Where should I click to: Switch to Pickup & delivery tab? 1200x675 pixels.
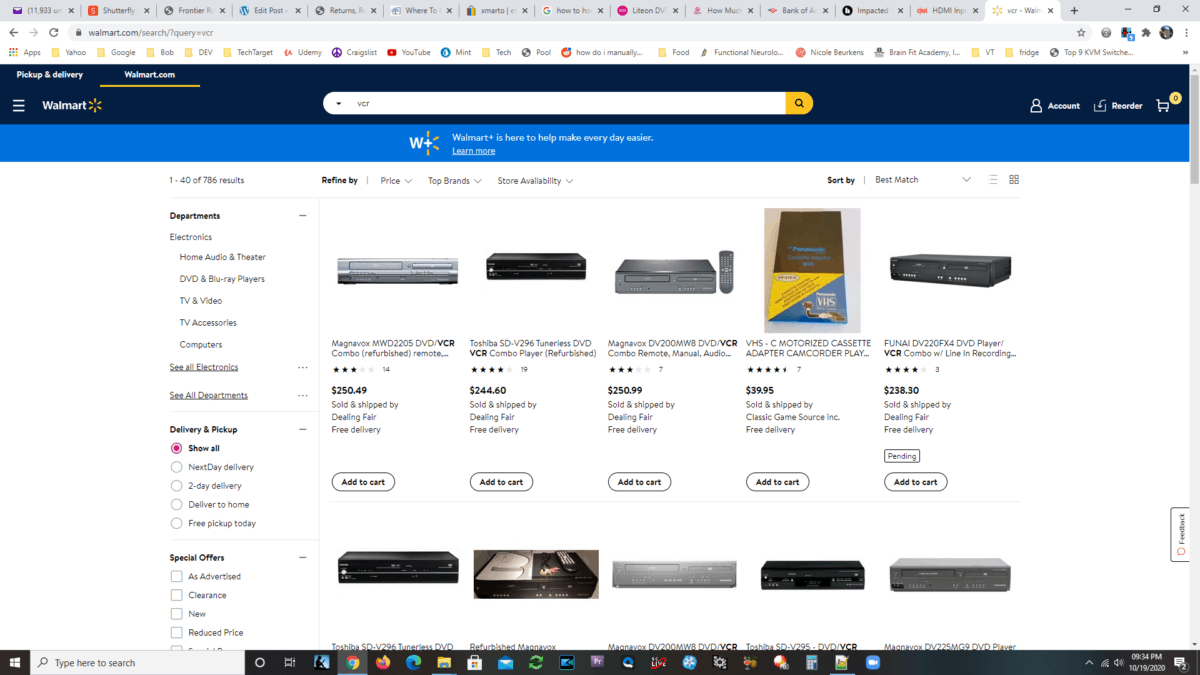[50, 75]
